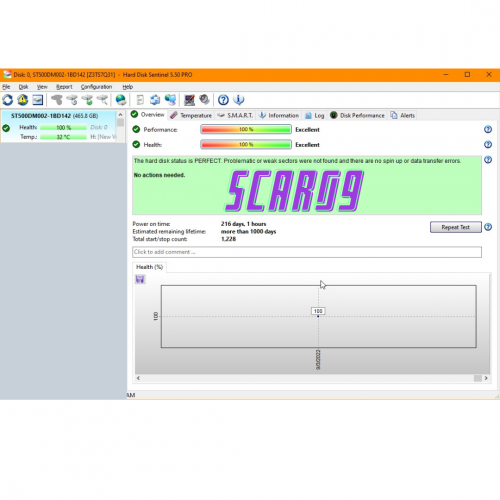Click the blue info balloon toolbar icon
The image size is (500, 500).
pyautogui.click(x=239, y=100)
